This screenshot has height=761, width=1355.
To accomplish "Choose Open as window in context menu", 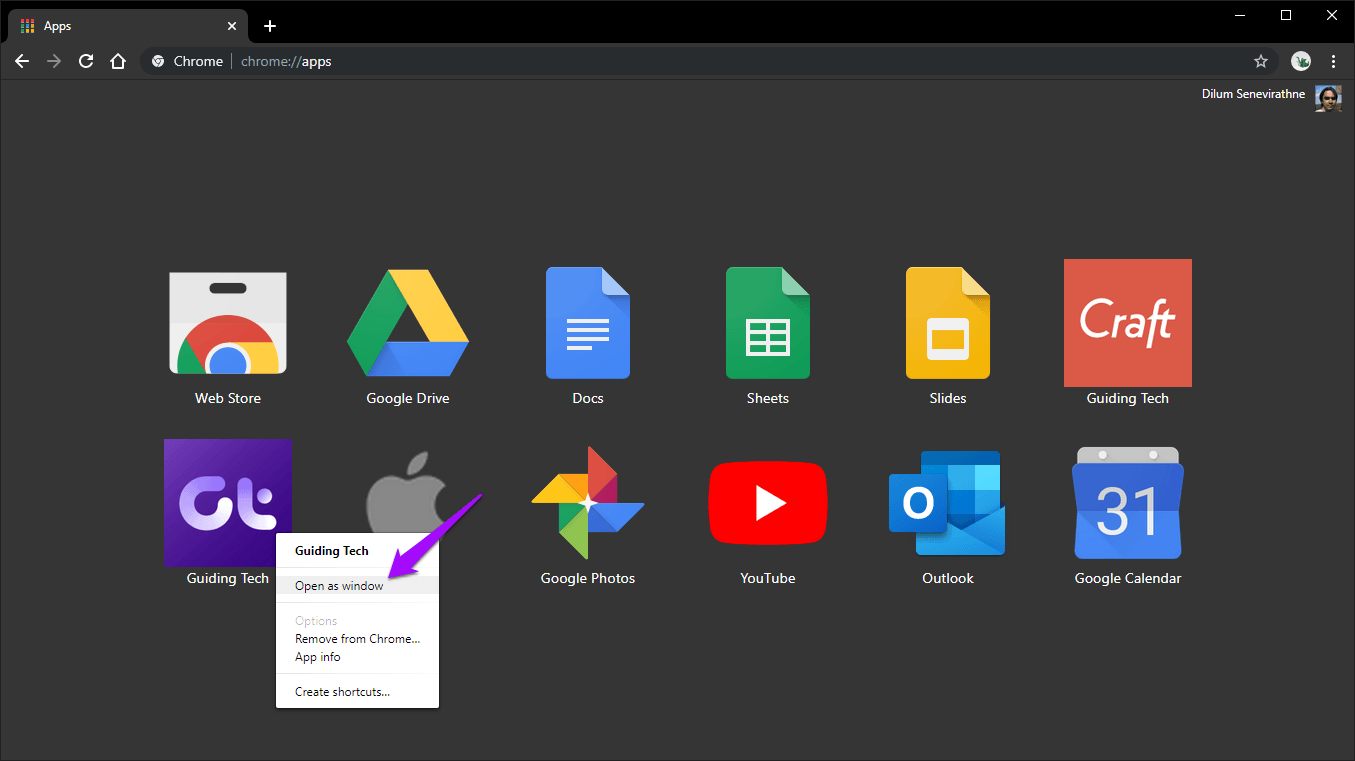I will pyautogui.click(x=357, y=586).
